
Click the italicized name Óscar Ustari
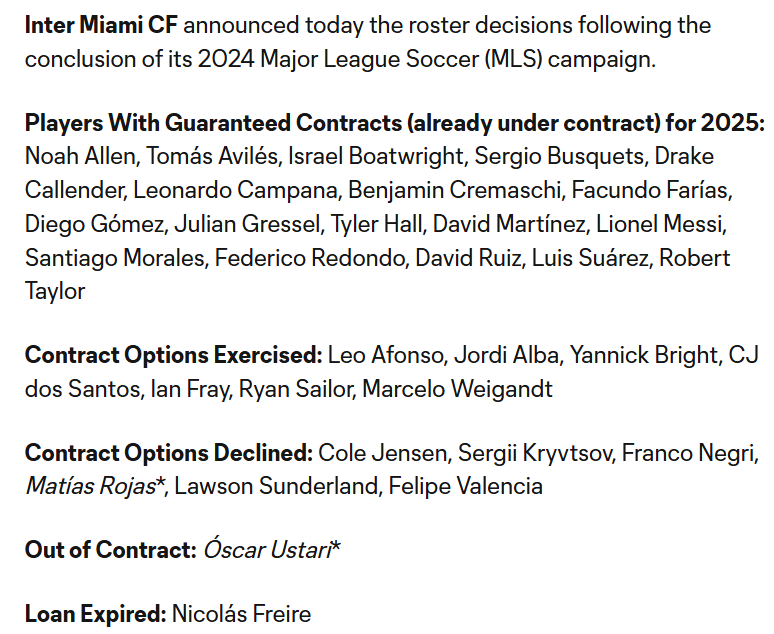267,550
